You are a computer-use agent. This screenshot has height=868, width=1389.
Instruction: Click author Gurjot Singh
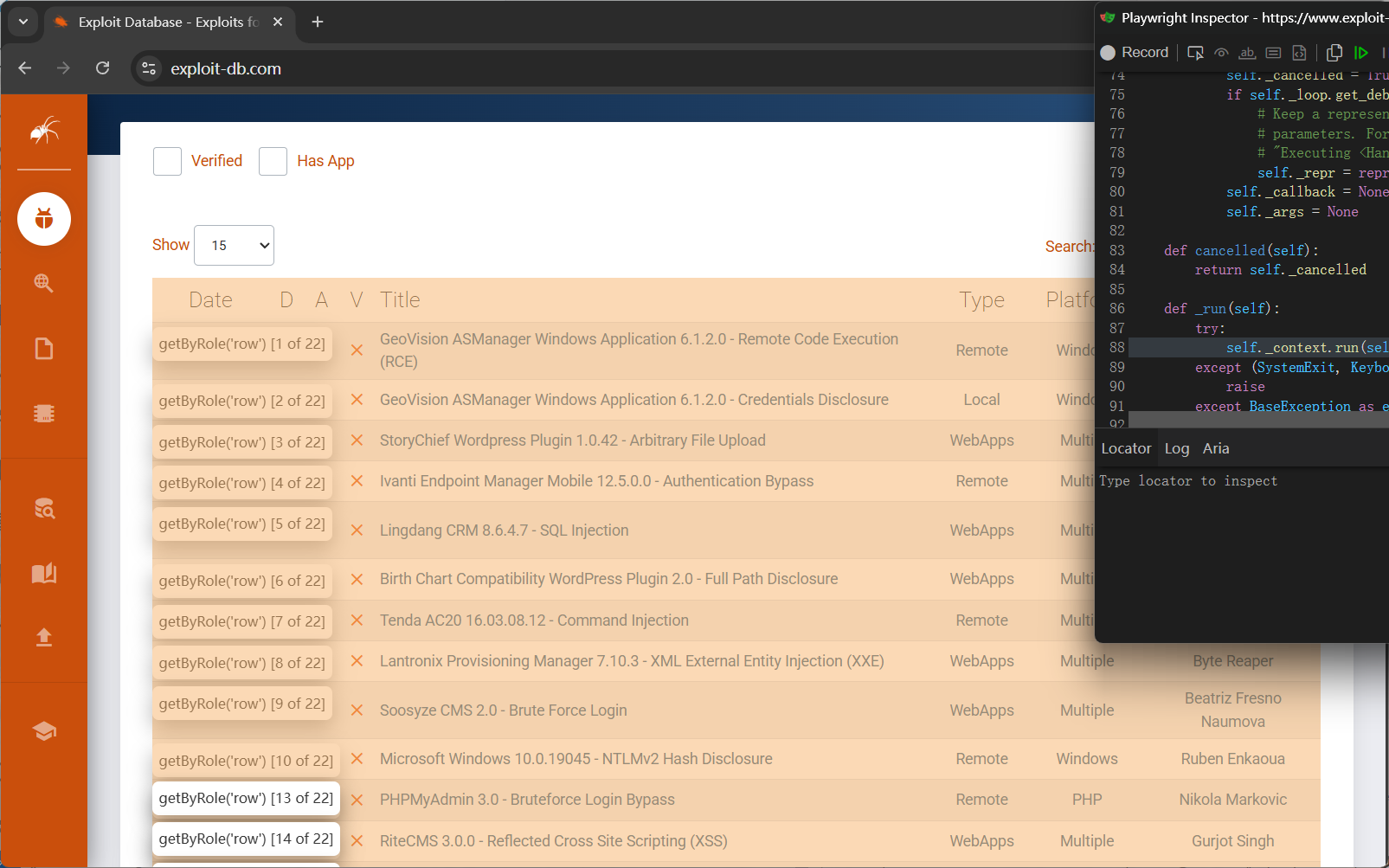tap(1232, 841)
